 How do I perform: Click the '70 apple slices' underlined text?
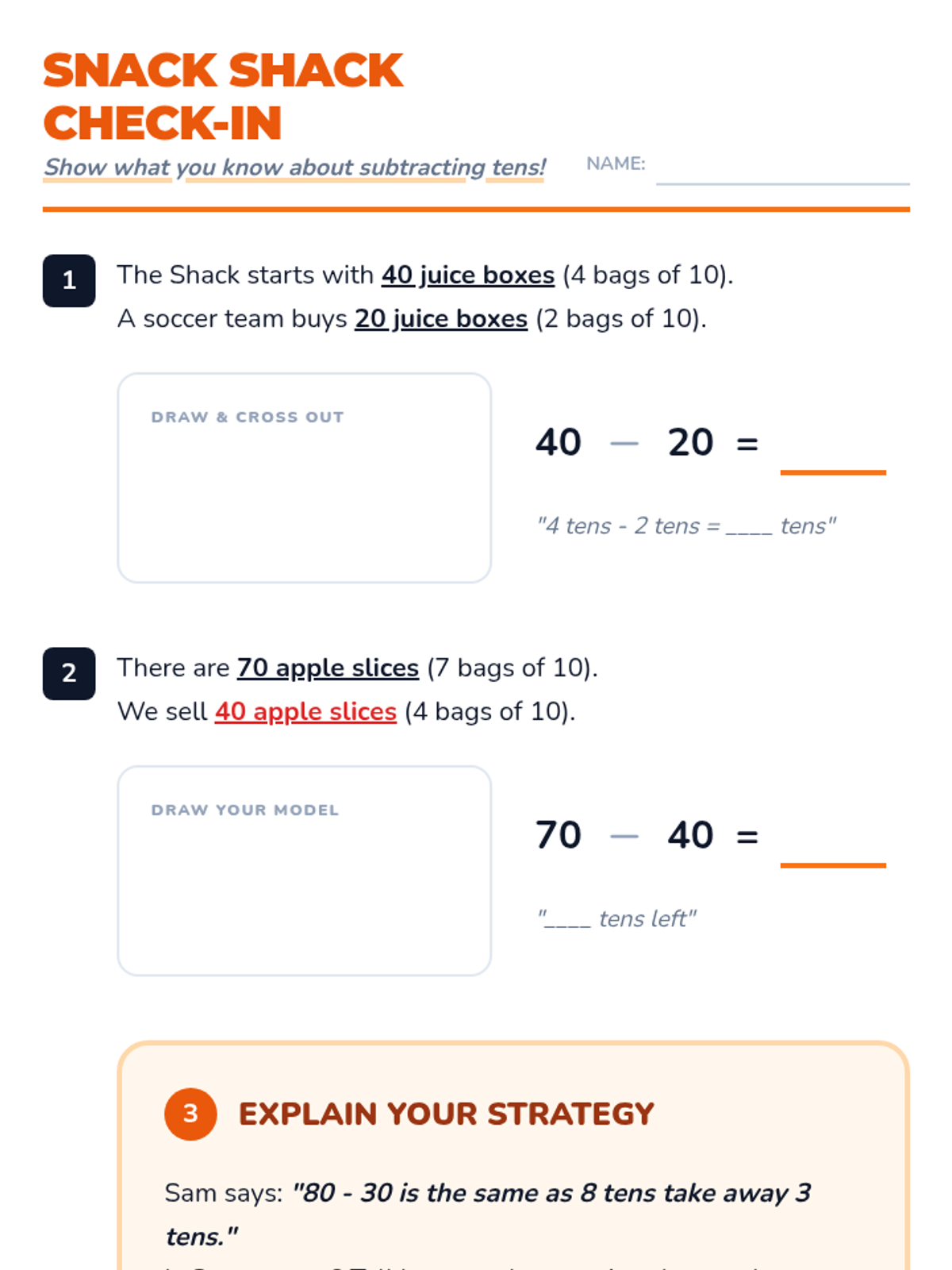pos(328,668)
